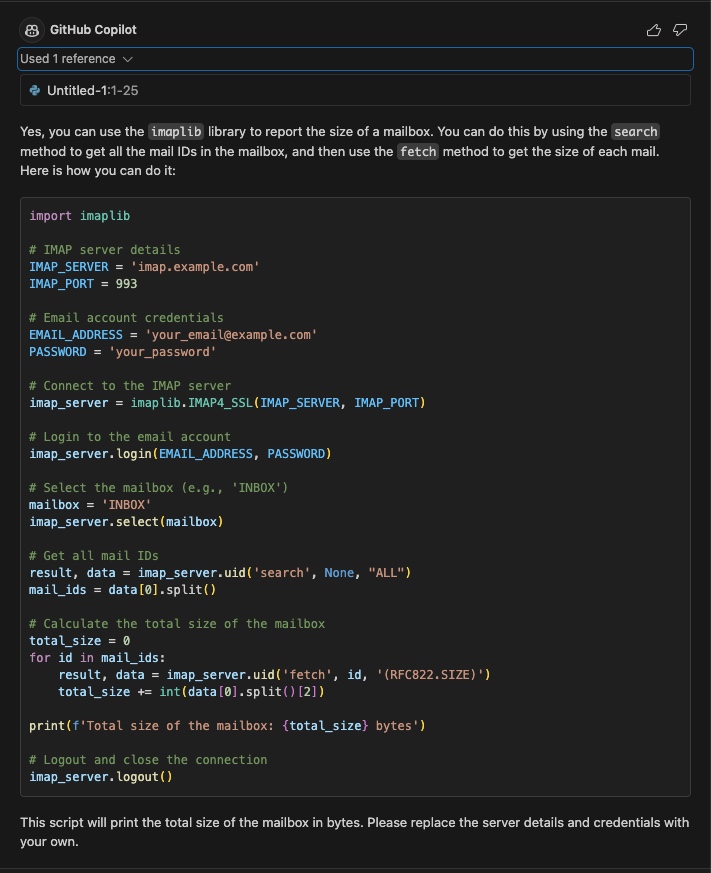Screen dimensions: 711x873
Task: Click the GitHub Copilot avatar icon
Action: coord(31,29)
